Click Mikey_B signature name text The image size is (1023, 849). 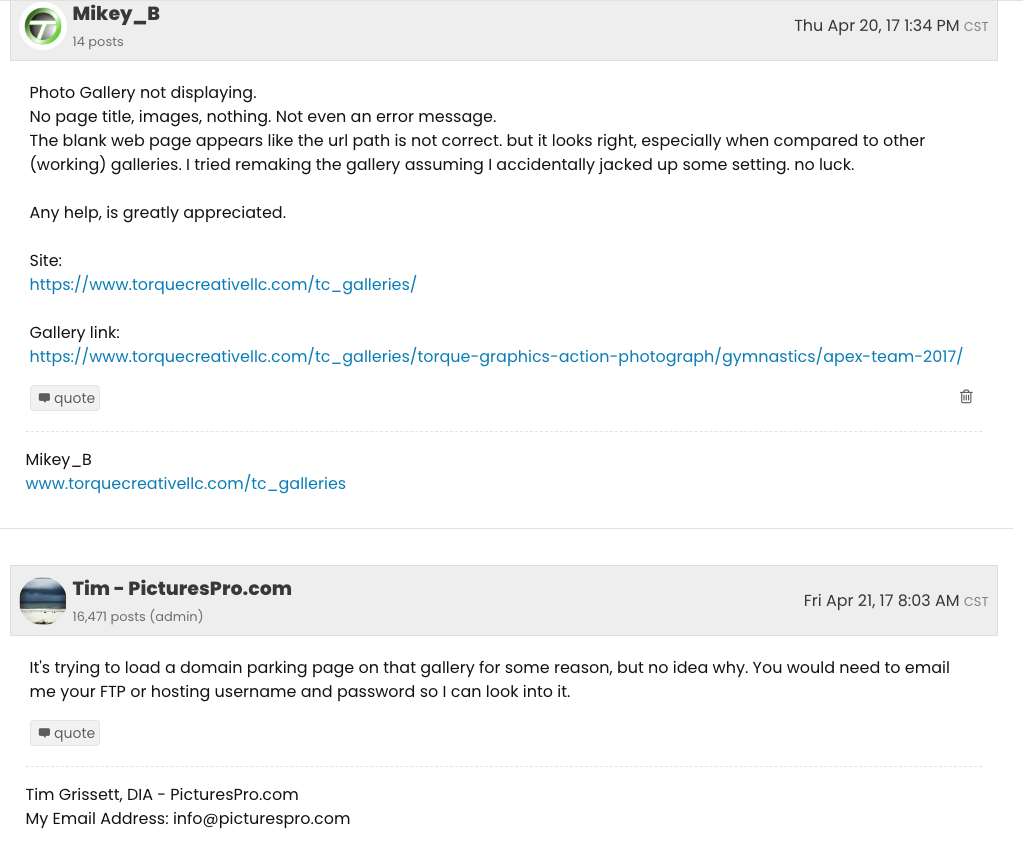59,460
